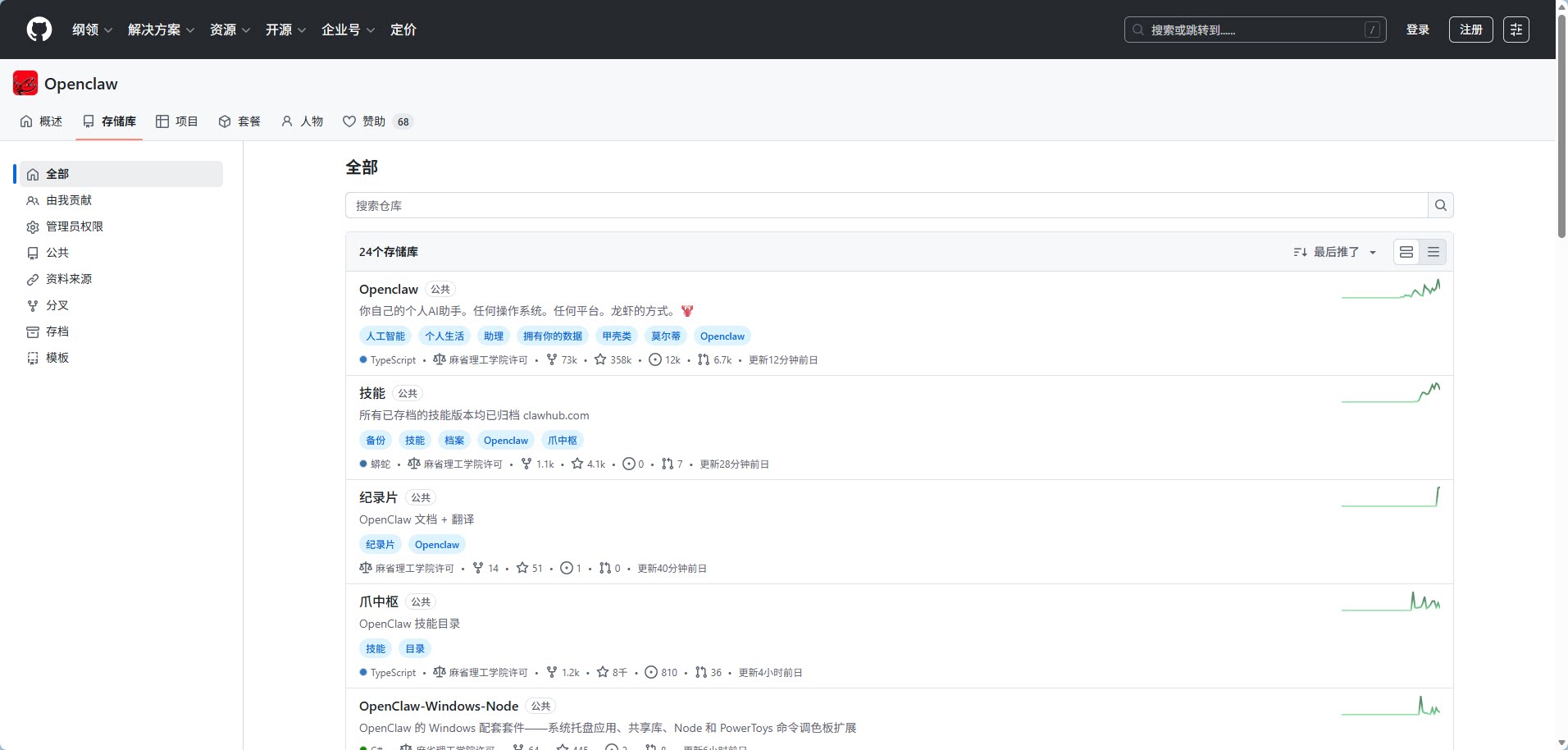Filter by 公共 repositories in sidebar
Viewport: 1568px width, 750px height.
pos(121,253)
